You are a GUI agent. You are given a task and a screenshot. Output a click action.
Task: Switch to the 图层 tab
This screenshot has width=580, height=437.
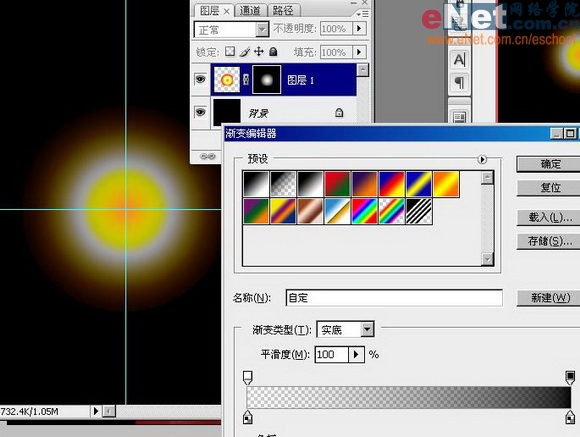214,11
